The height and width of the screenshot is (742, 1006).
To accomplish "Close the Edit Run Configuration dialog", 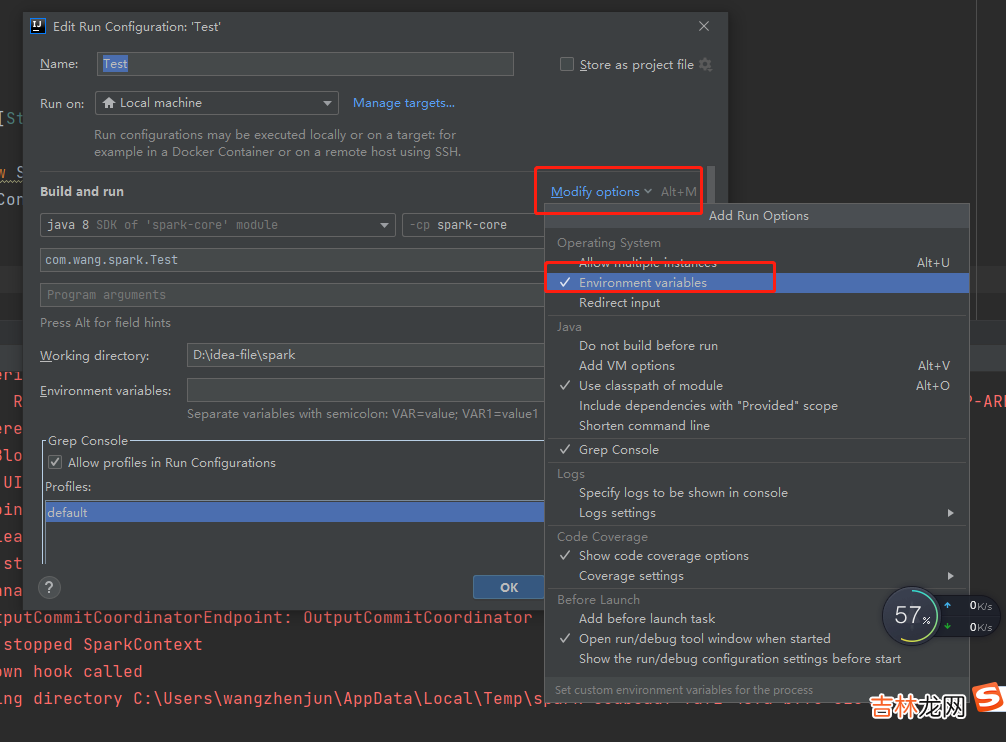I will pyautogui.click(x=704, y=27).
